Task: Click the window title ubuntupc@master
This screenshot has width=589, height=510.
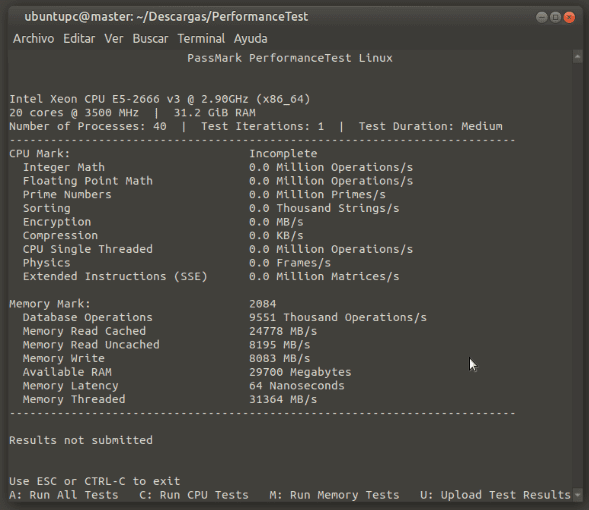Action: (x=166, y=17)
